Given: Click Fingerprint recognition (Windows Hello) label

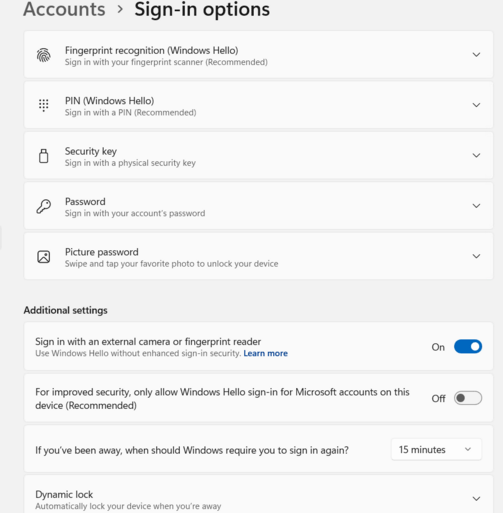Looking at the screenshot, I should [x=151, y=50].
